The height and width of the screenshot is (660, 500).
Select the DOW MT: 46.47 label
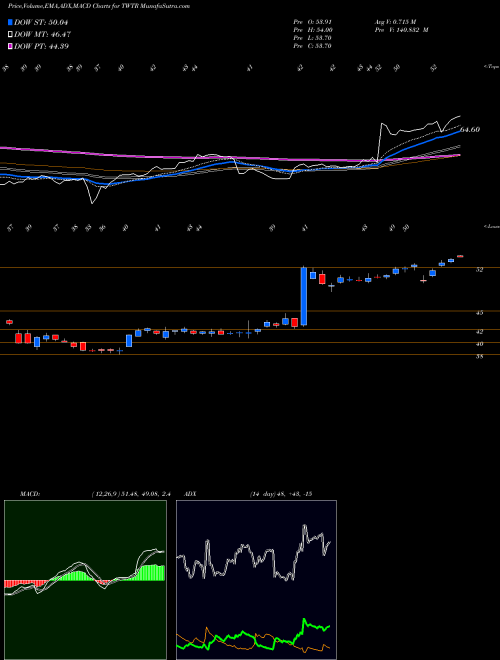[x=43, y=35]
